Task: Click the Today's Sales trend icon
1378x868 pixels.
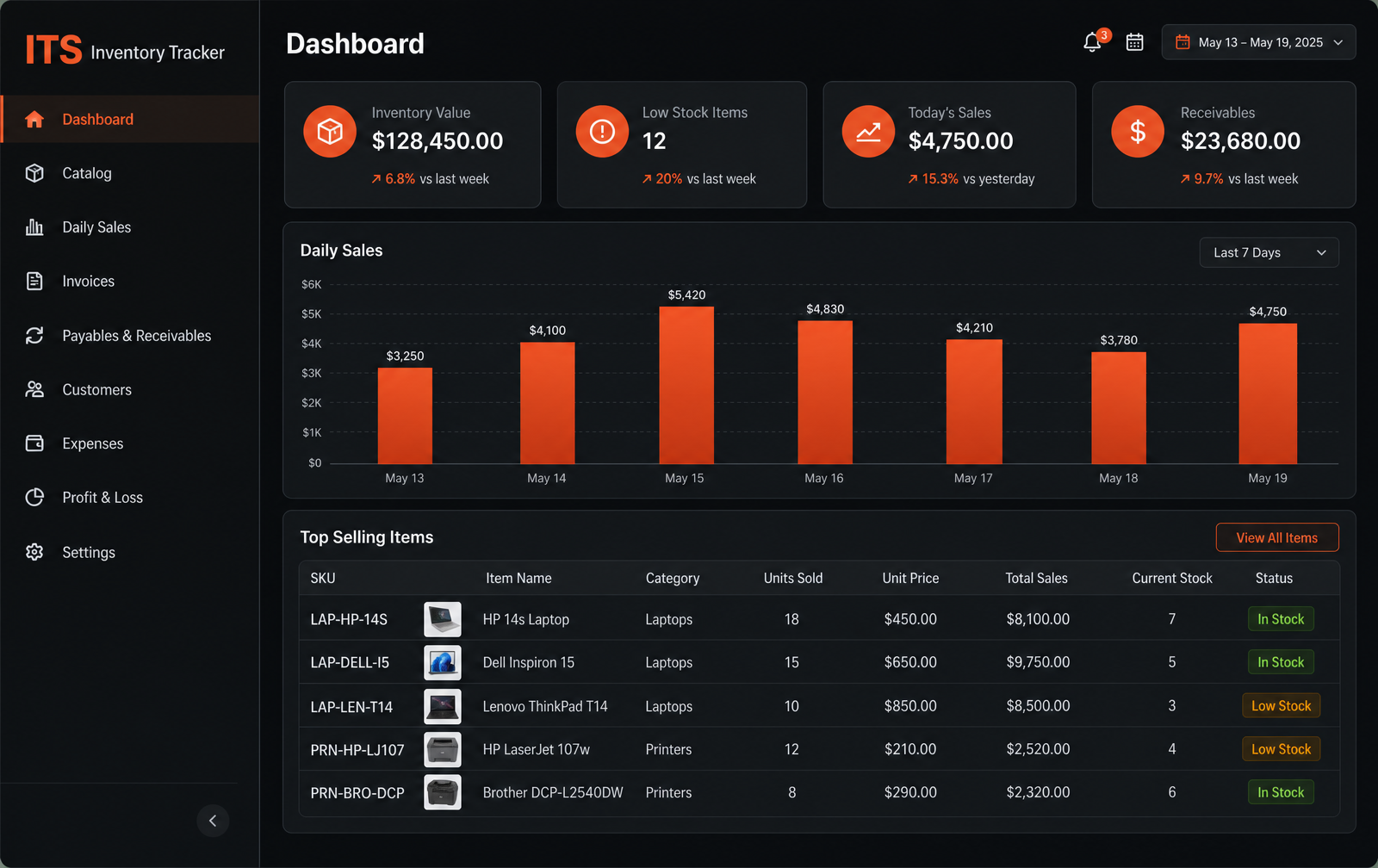Action: pyautogui.click(x=868, y=132)
